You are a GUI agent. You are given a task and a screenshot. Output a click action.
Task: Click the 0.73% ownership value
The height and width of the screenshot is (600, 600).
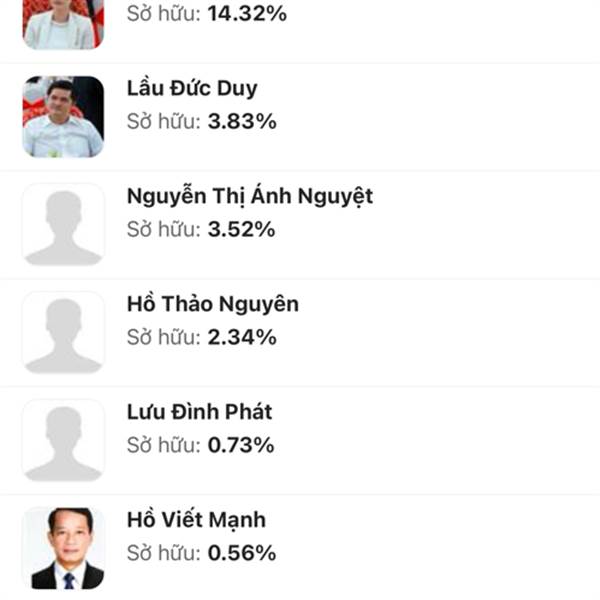241,445
